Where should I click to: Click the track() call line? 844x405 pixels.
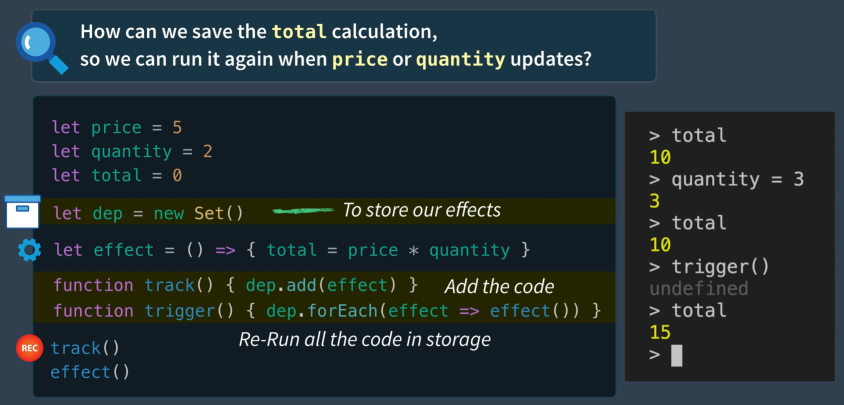pos(85,348)
